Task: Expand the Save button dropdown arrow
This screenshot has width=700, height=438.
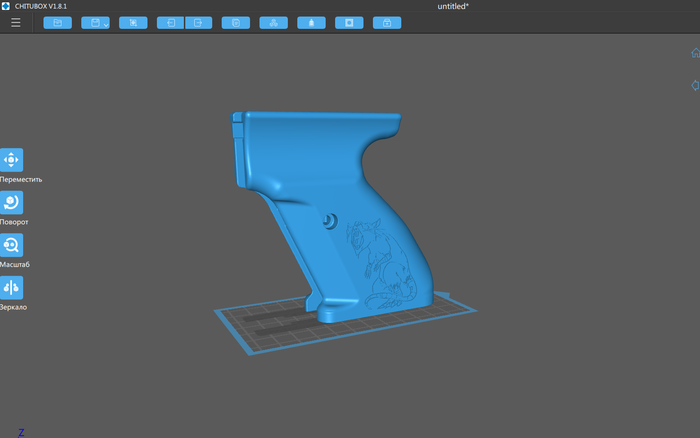Action: pyautogui.click(x=106, y=23)
